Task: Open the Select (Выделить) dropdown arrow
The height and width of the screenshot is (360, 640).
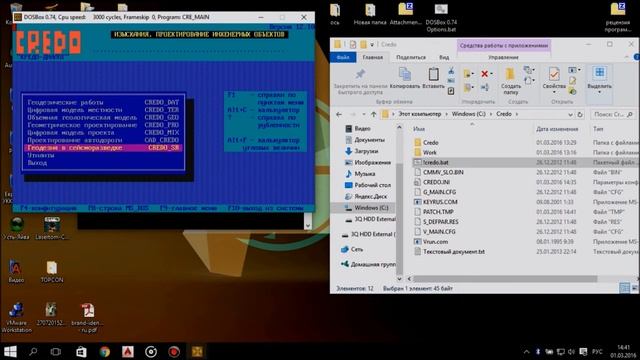Action: pos(599,92)
